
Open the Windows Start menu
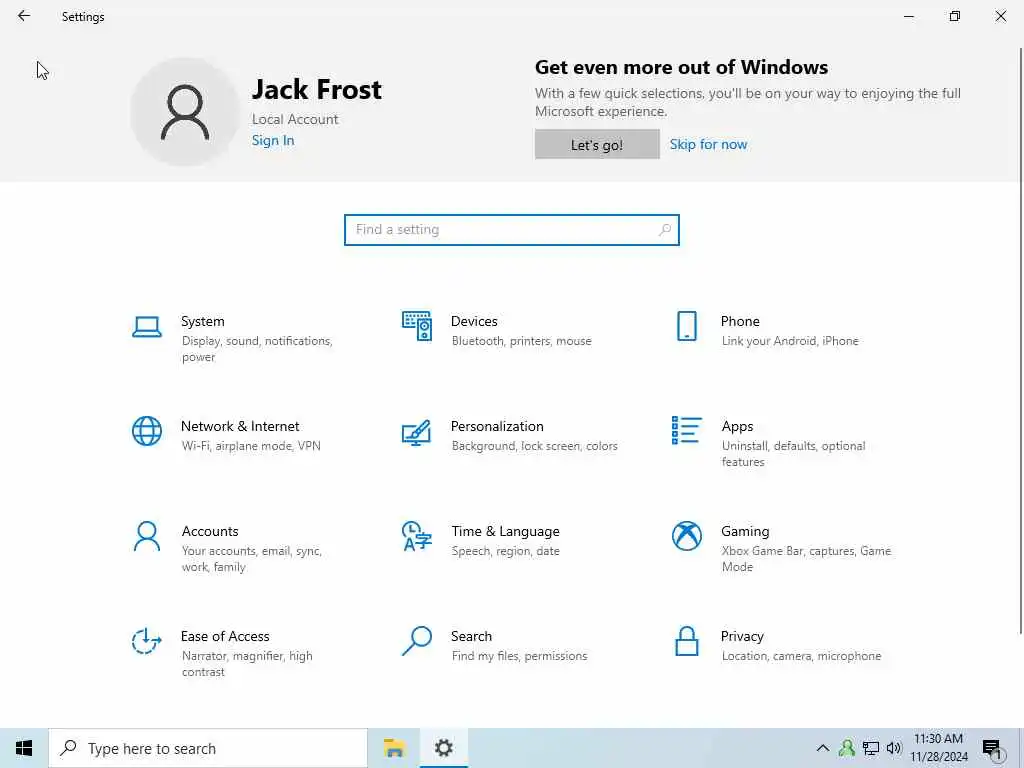[x=24, y=748]
